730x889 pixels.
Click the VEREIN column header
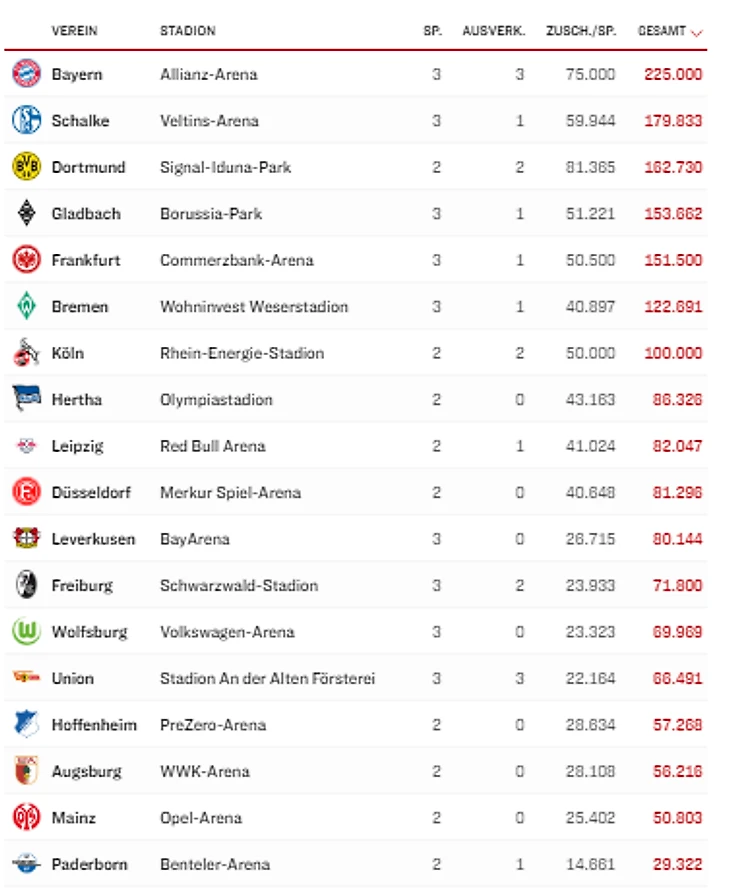(x=74, y=31)
